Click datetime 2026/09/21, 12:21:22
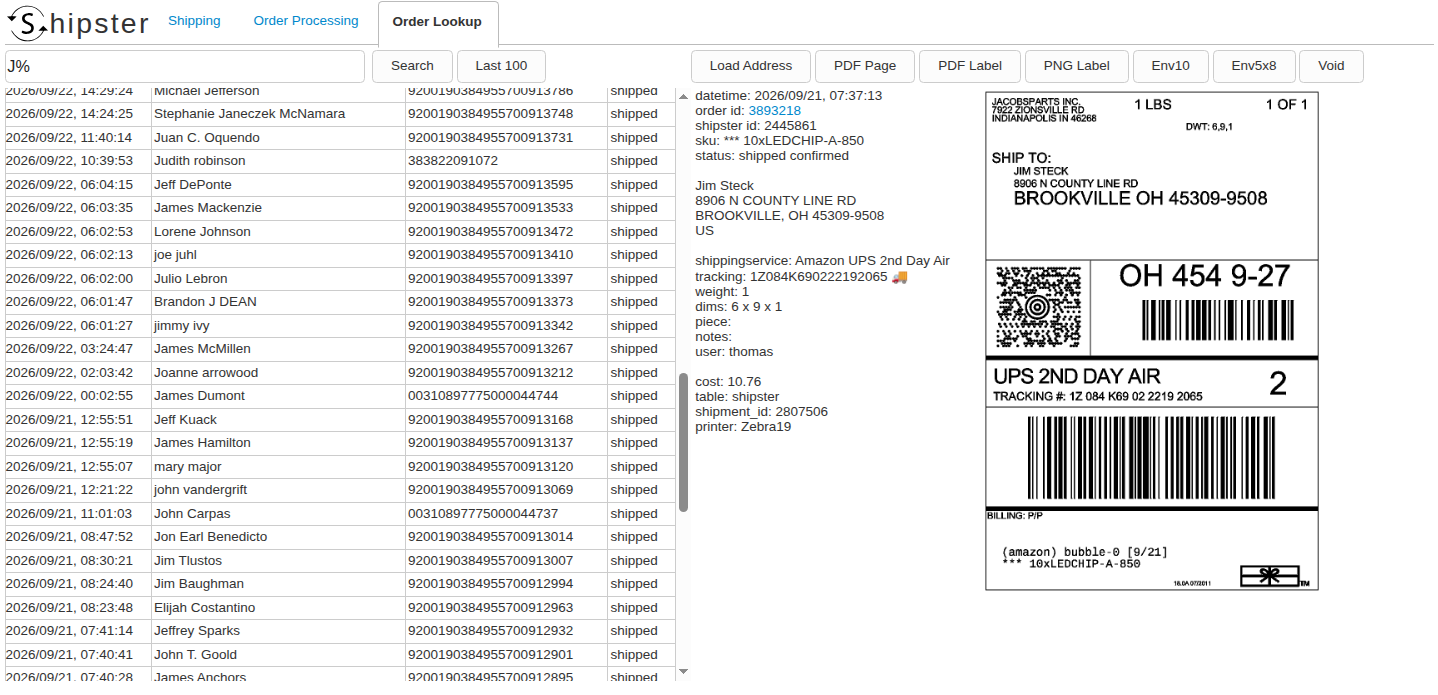Viewport: 1438px width, 695px height. point(69,490)
